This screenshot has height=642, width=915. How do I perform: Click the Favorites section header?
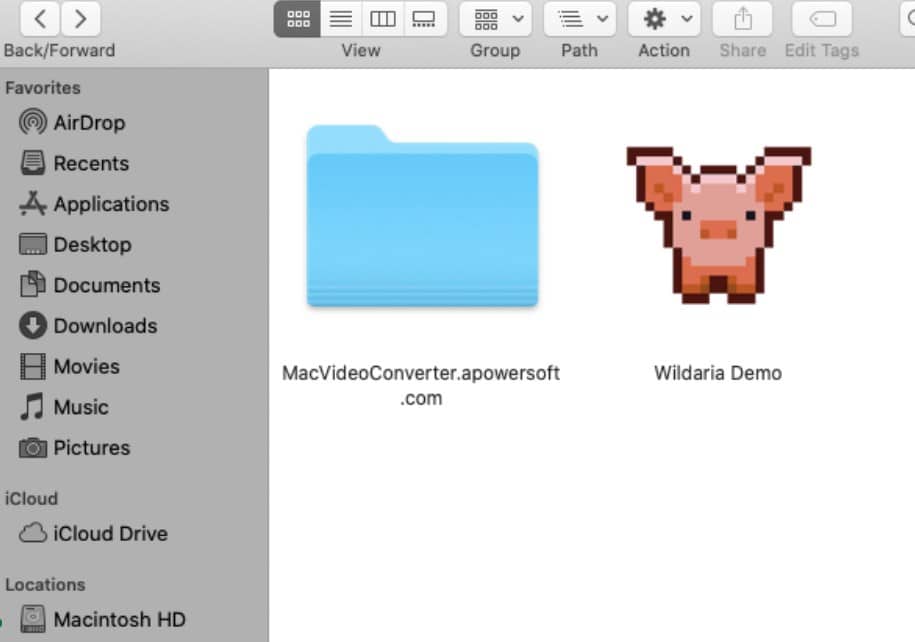point(43,88)
